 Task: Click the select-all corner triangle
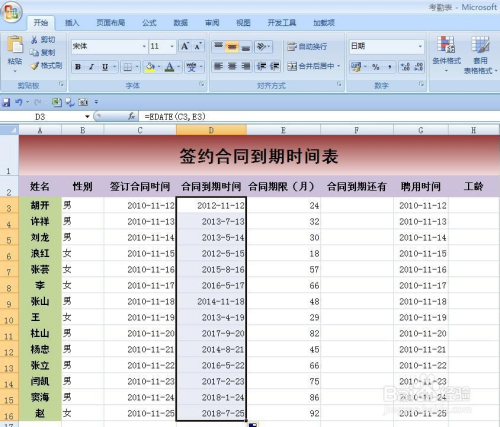[x=9, y=130]
